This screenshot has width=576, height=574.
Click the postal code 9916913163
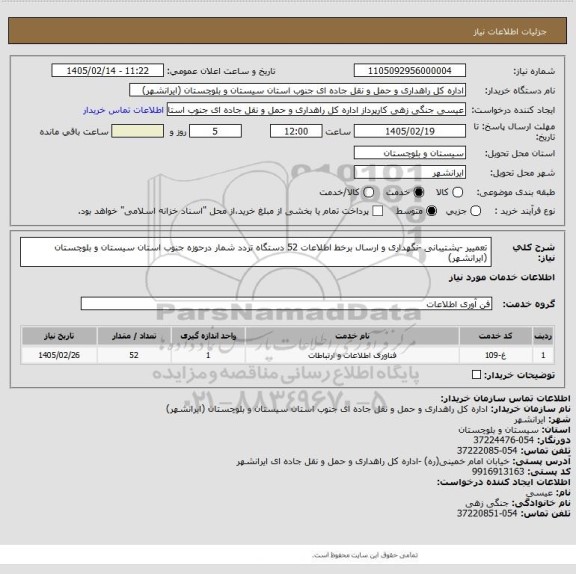[x=498, y=472]
